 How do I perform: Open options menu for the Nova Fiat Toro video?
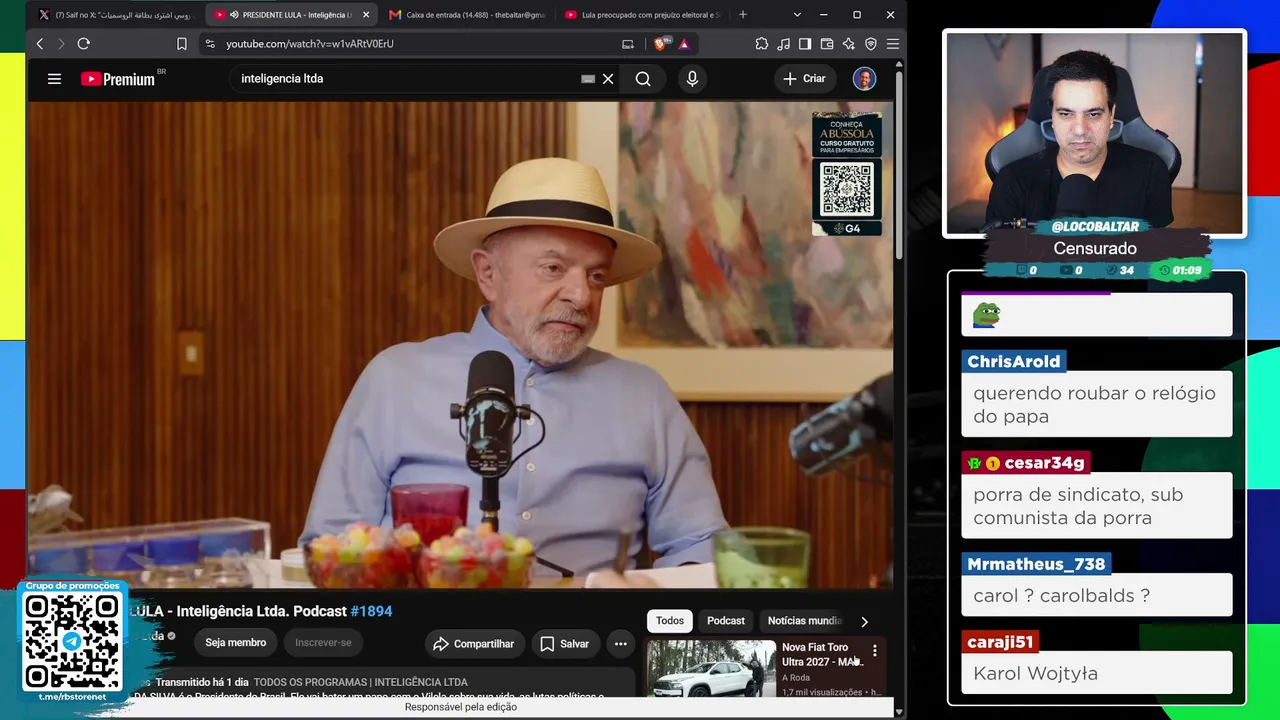click(875, 651)
